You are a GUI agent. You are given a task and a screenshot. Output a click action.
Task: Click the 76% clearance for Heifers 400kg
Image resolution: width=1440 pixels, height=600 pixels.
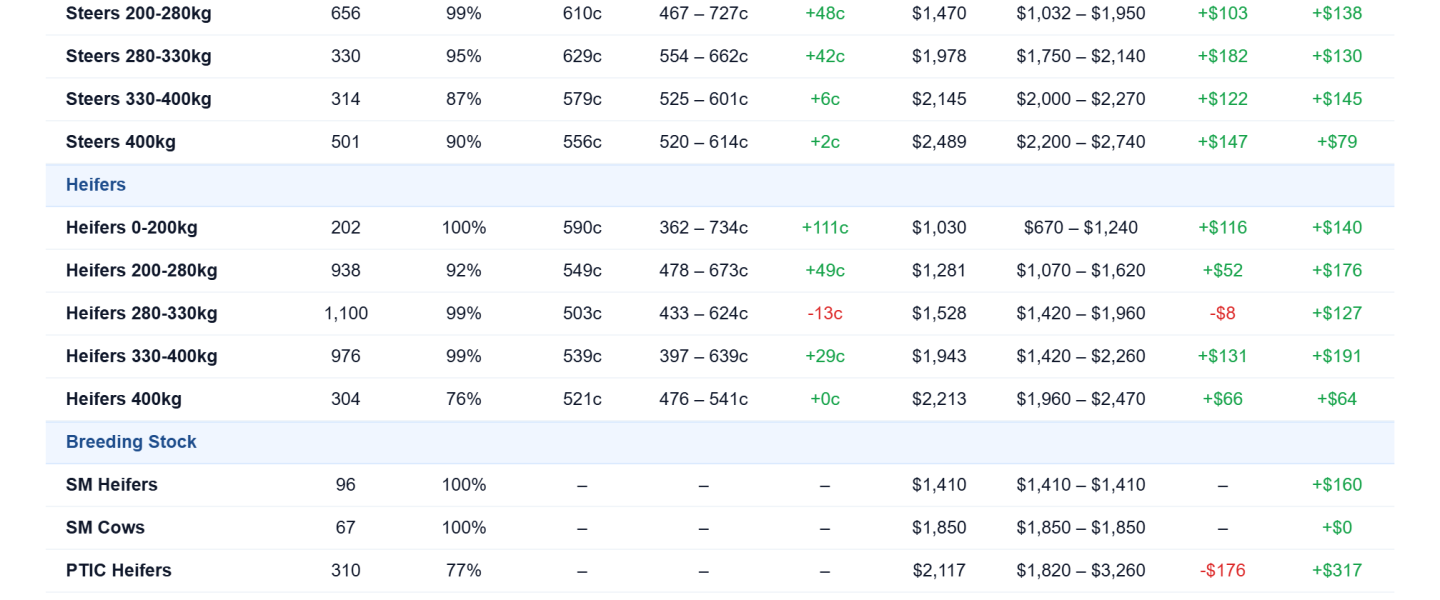(x=464, y=399)
